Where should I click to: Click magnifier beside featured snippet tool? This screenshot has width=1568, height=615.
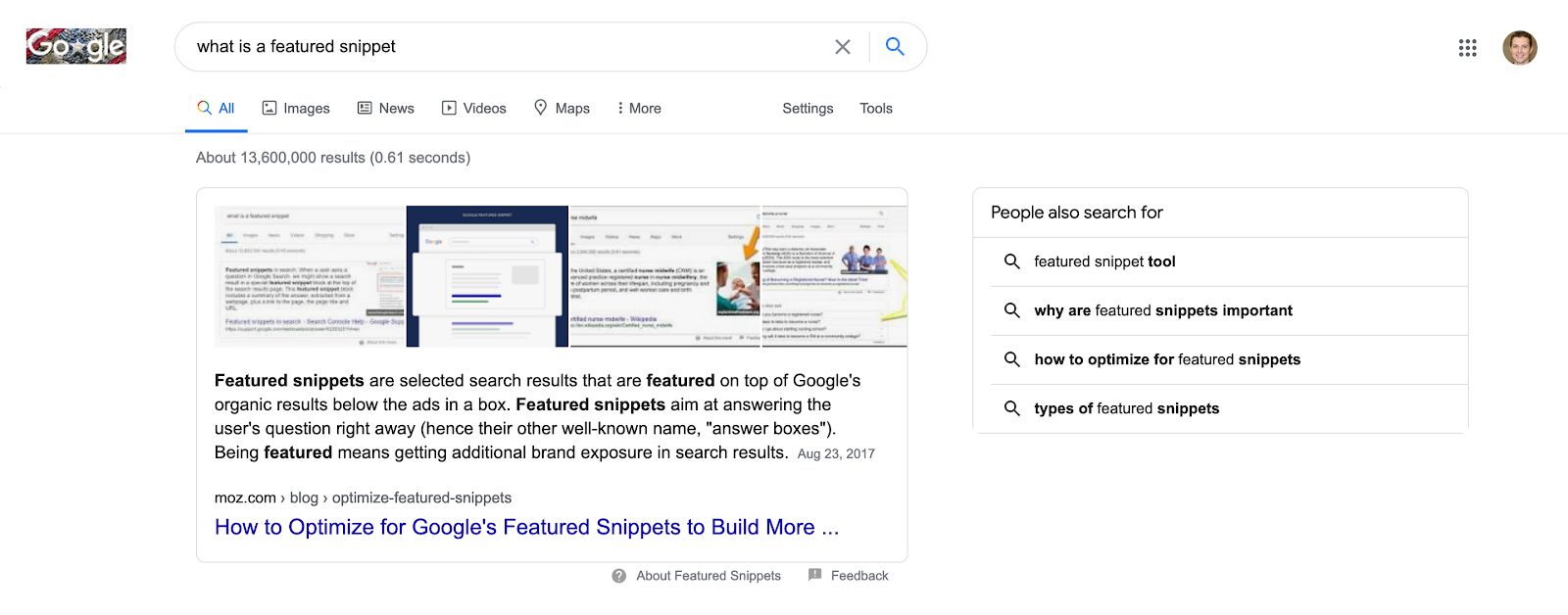1012,261
